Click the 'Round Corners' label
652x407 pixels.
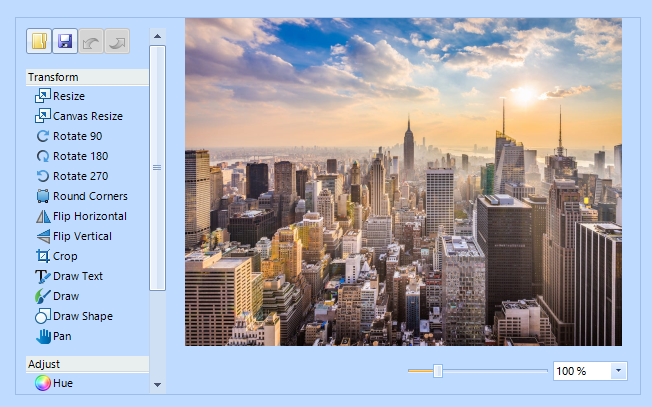(90, 196)
